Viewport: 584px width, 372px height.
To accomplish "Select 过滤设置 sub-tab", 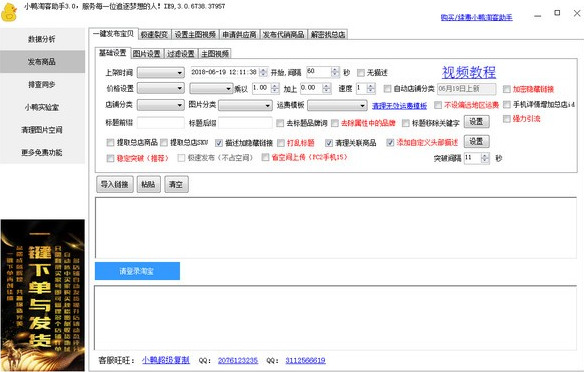I will coord(181,54).
